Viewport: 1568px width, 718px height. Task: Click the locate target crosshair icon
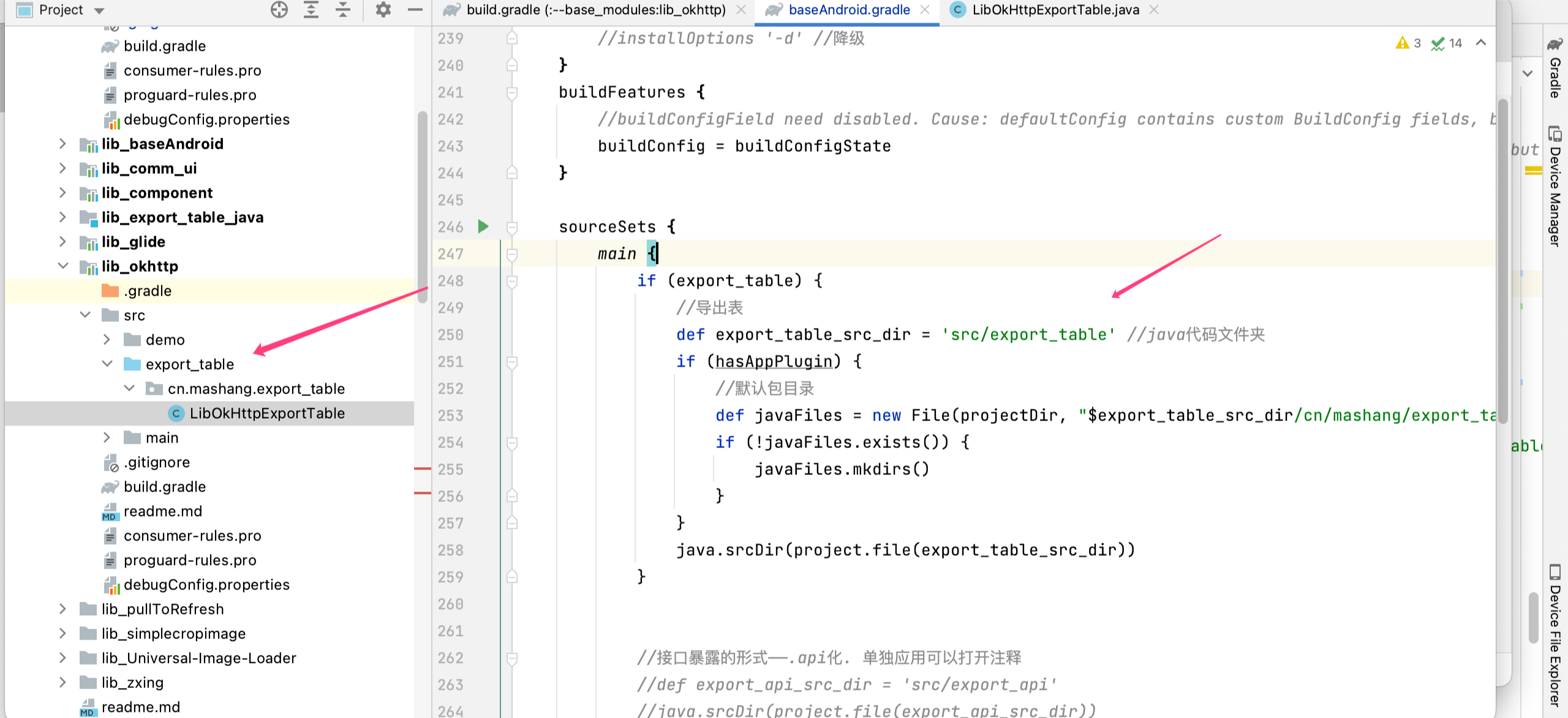coord(279,10)
